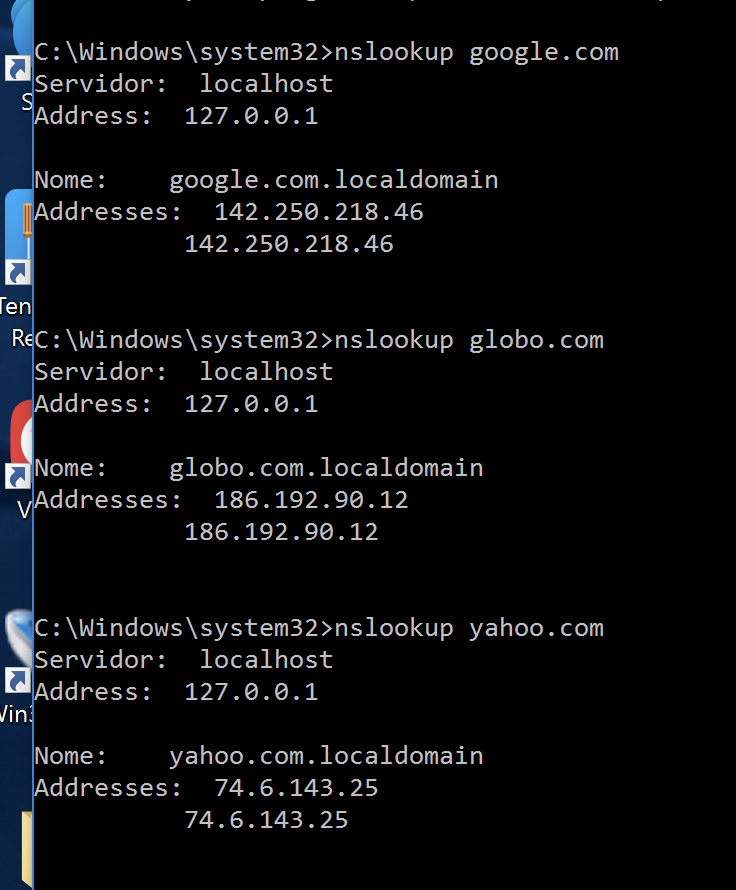Click the indented second 142.250.218.46 line

coord(288,244)
